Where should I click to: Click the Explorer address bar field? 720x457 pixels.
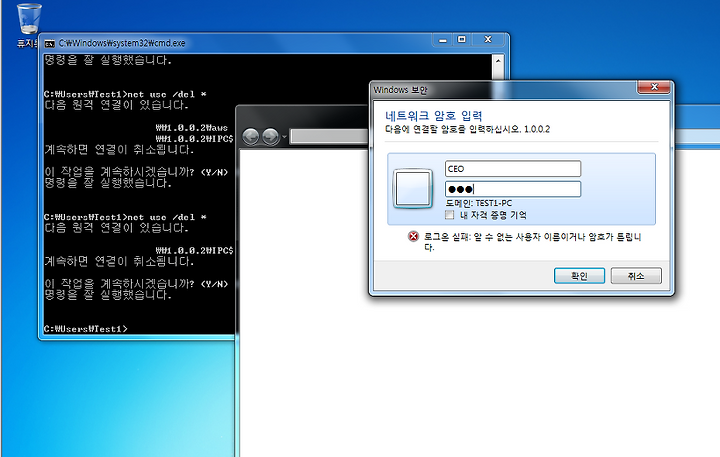click(x=329, y=136)
